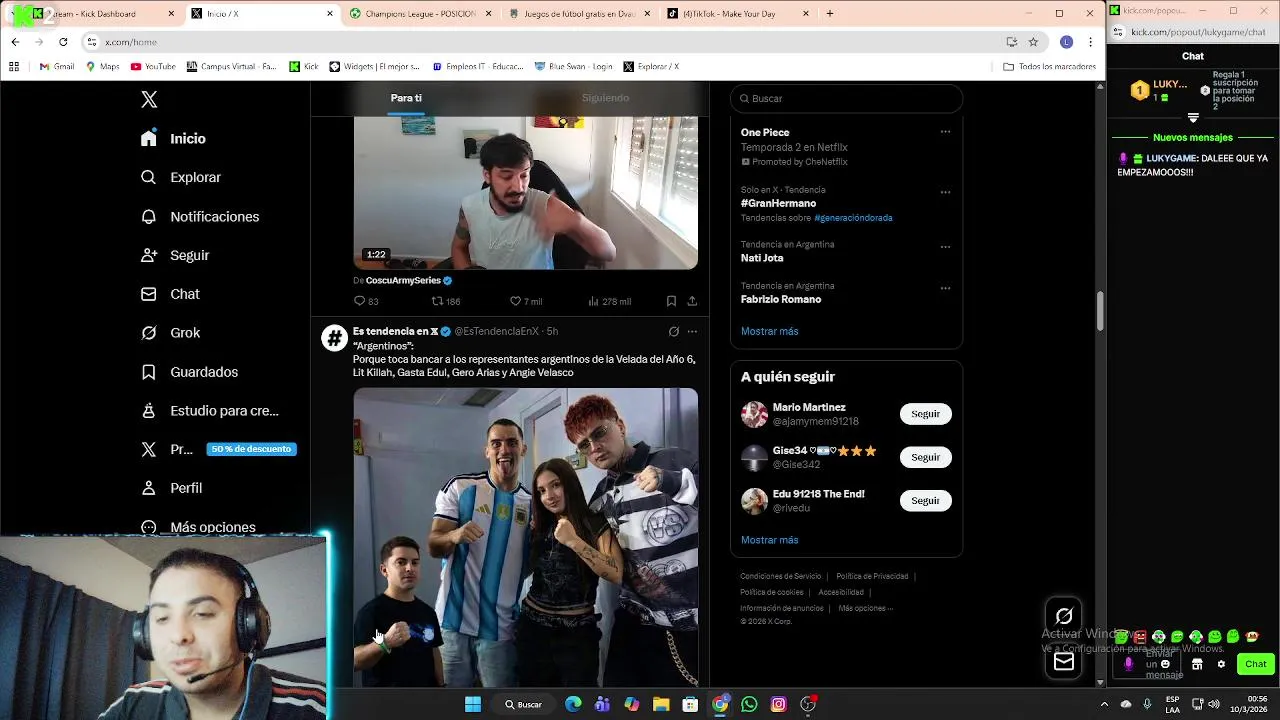Click the Perfil person icon
The height and width of the screenshot is (720, 1280).
click(x=149, y=488)
